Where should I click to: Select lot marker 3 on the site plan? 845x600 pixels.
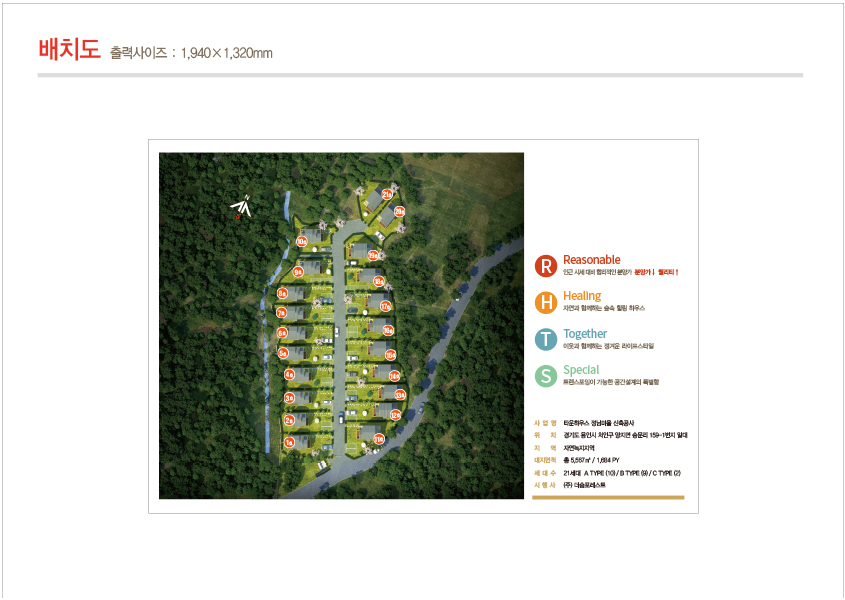pos(289,398)
